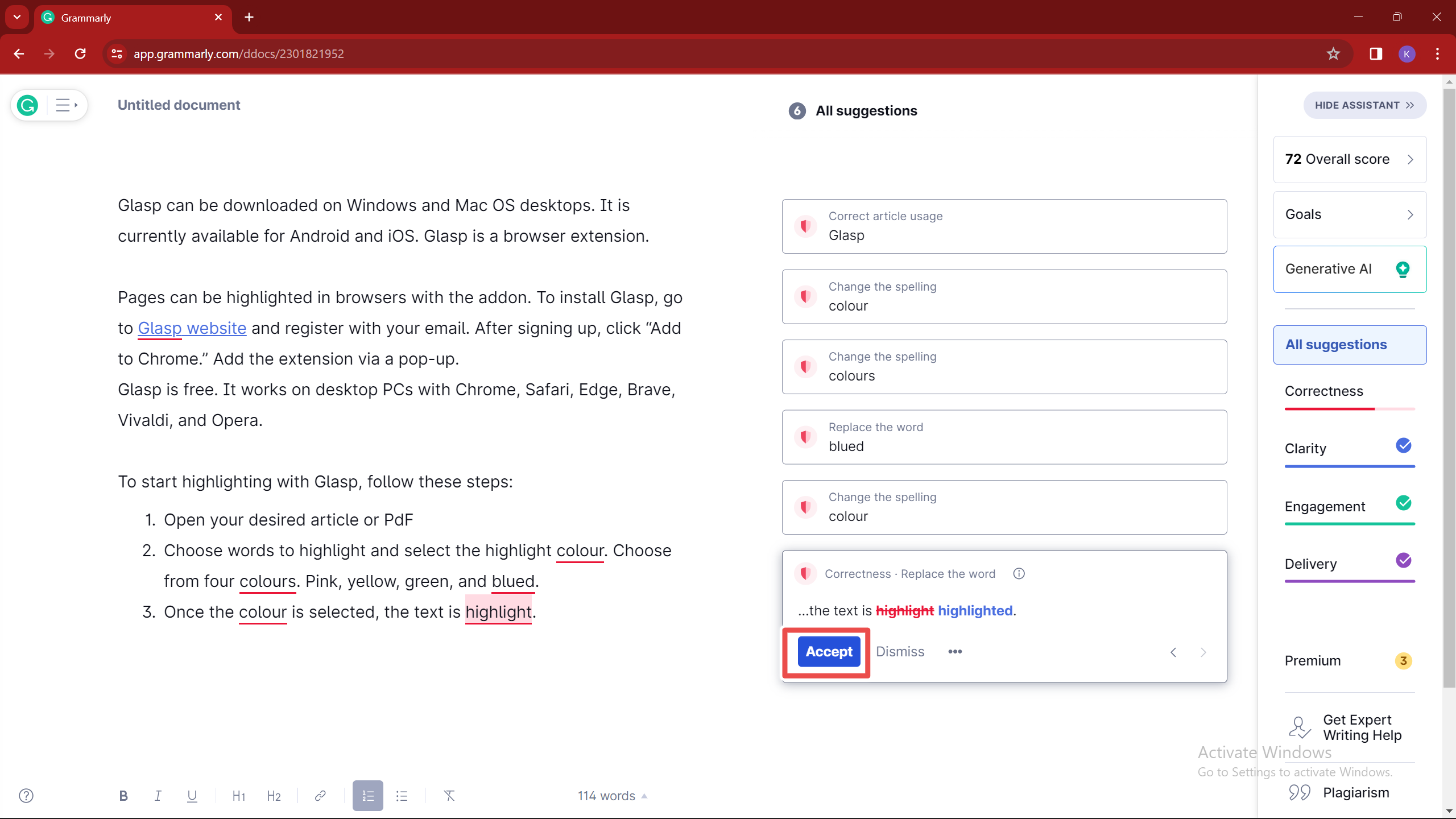Open the Premium suggestions
The height and width of the screenshot is (819, 1456).
[x=1350, y=661]
